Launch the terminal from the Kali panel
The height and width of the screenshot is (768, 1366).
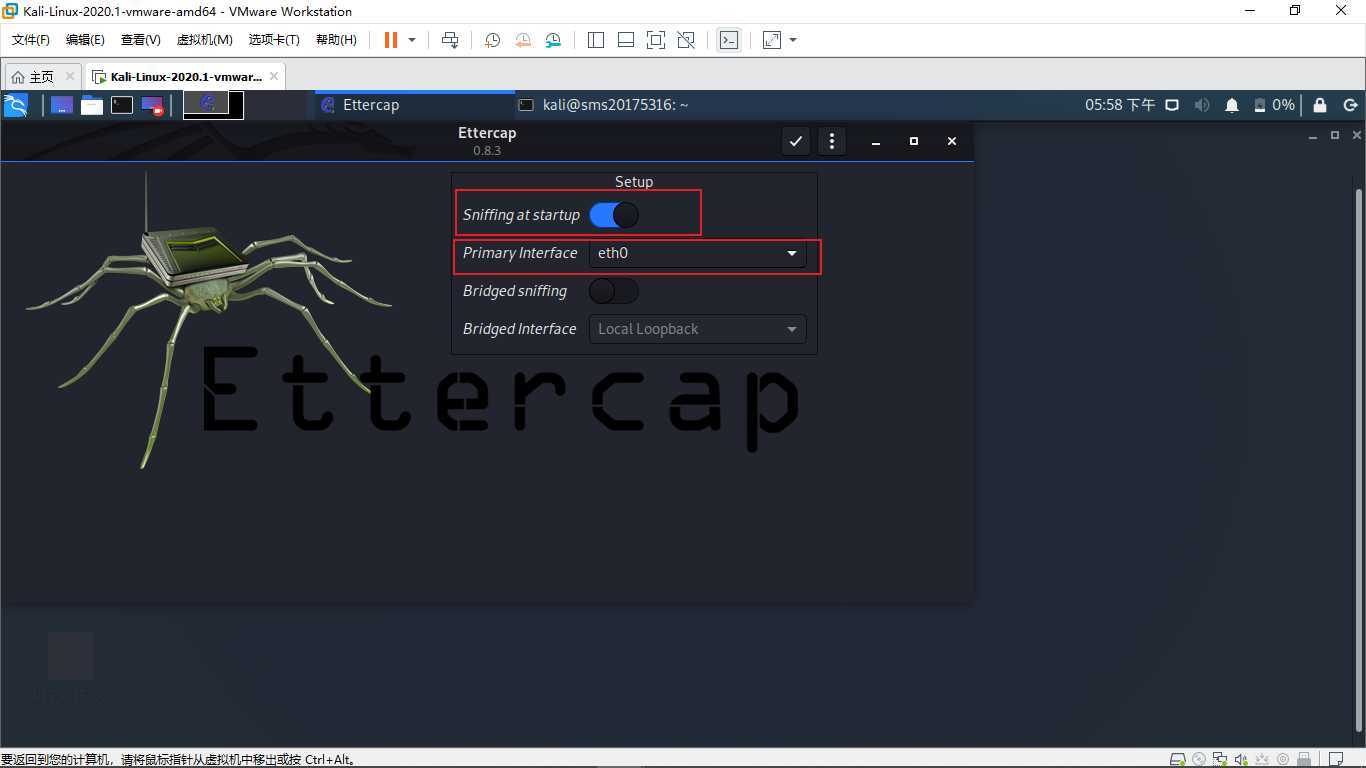[122, 105]
